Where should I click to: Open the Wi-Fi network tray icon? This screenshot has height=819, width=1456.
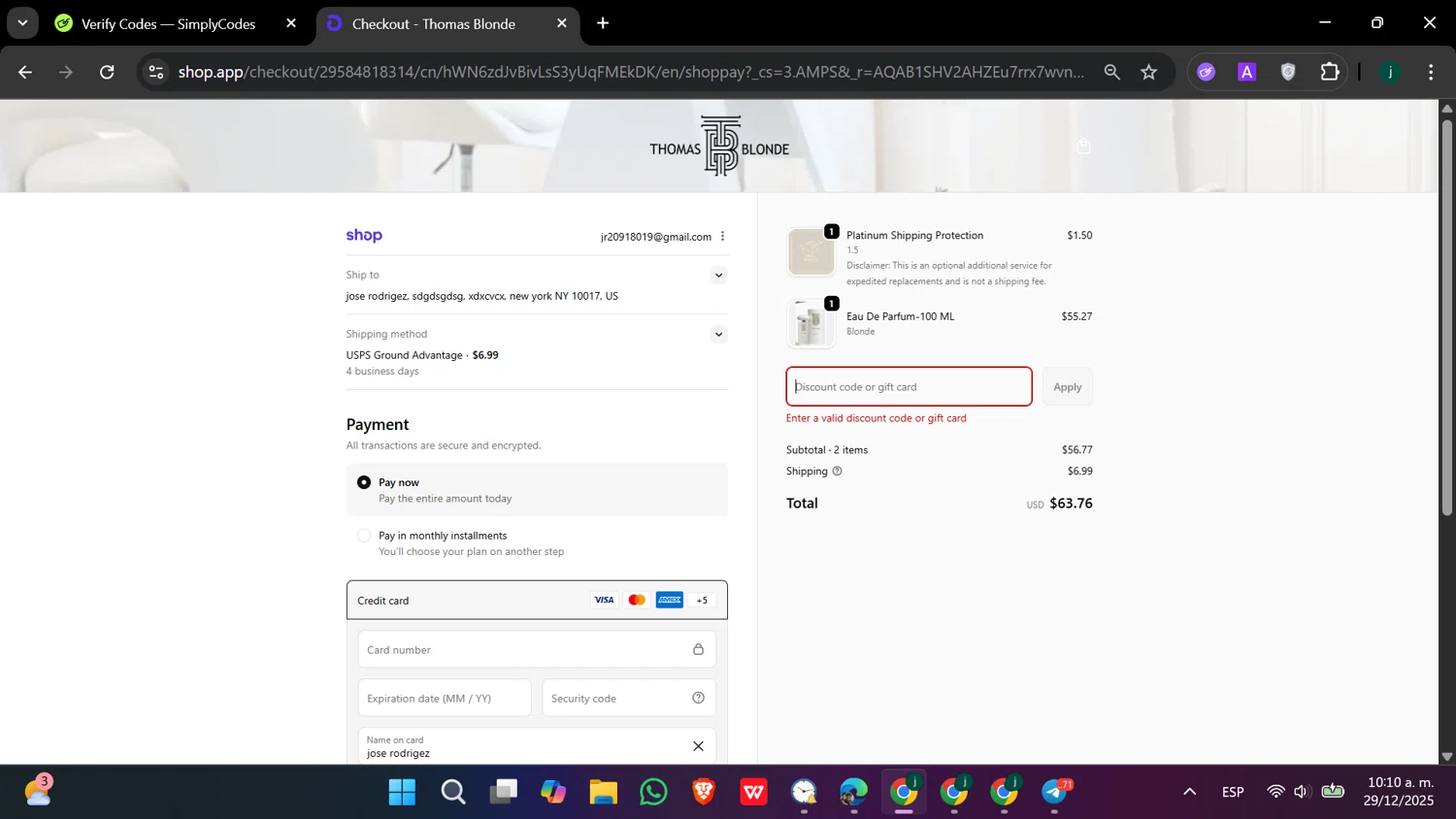(x=1275, y=792)
